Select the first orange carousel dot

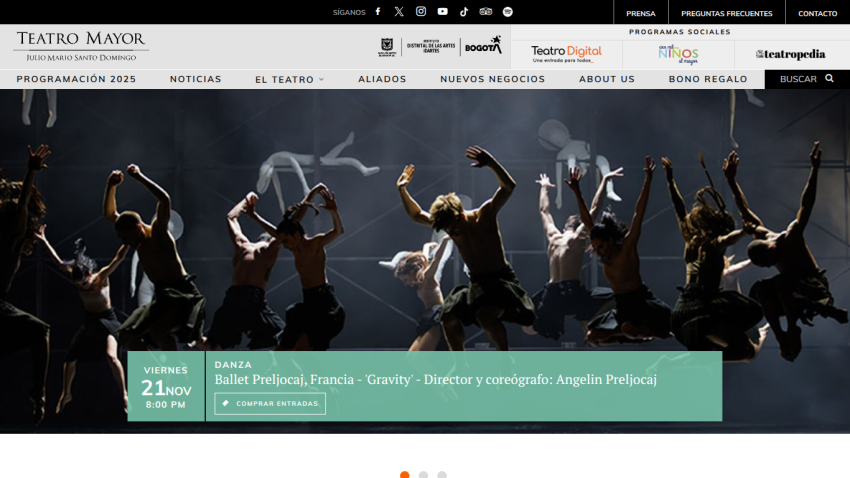coord(404,475)
